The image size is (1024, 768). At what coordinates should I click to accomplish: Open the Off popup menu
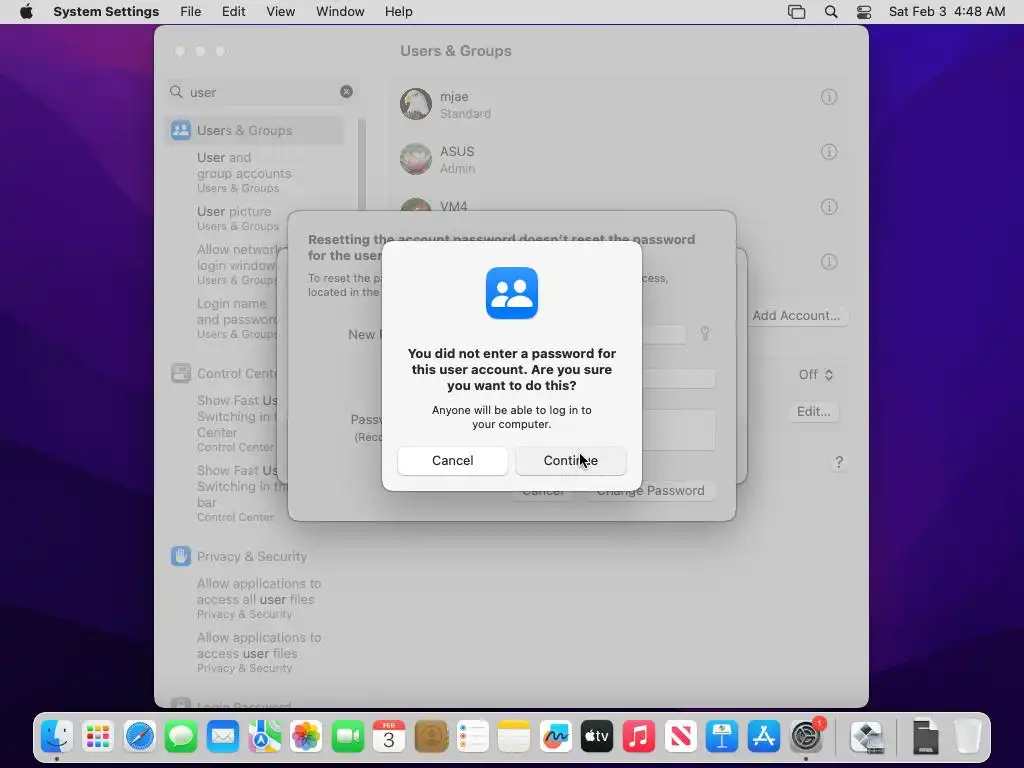click(816, 374)
